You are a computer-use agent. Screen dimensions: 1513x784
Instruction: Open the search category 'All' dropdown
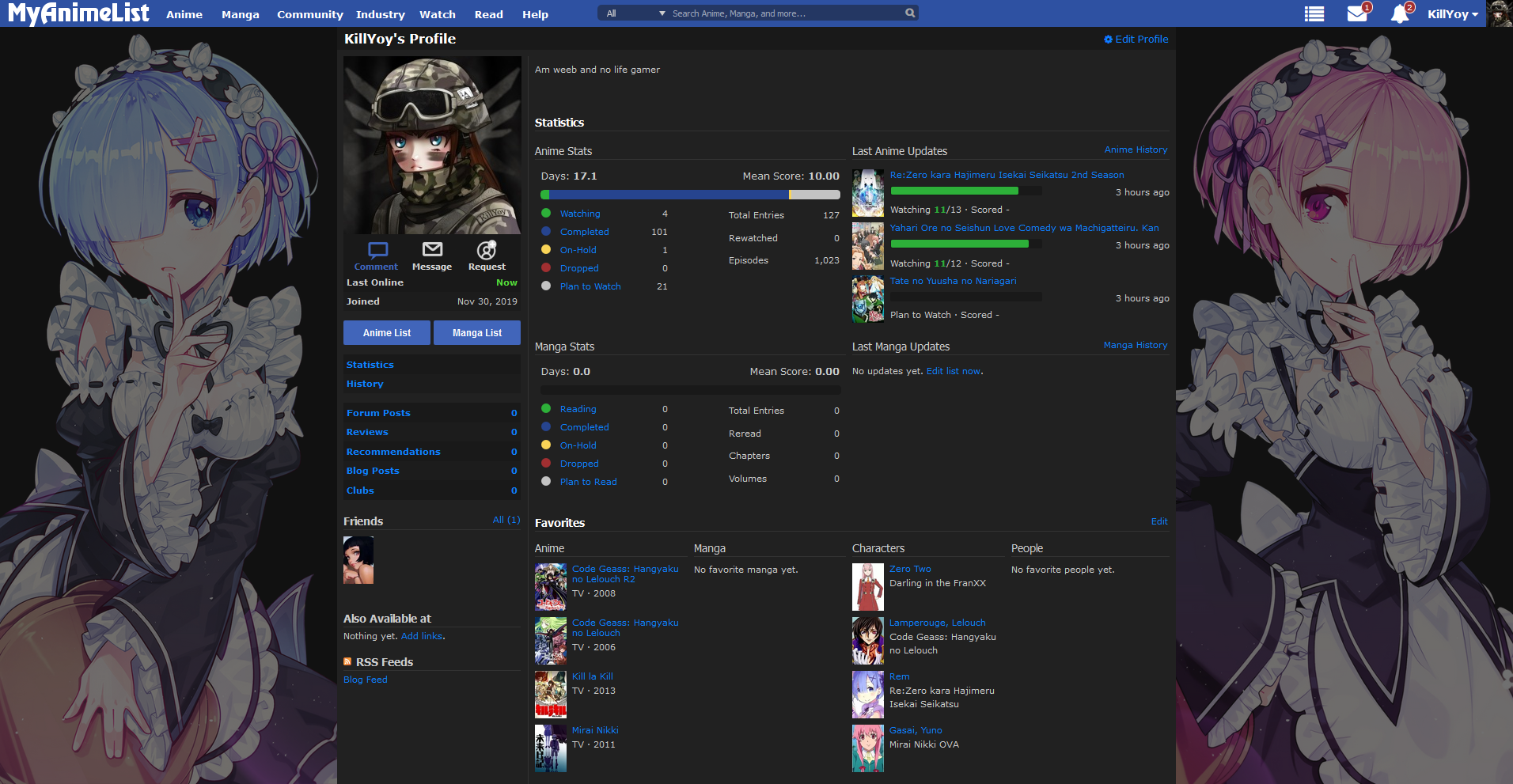click(635, 13)
